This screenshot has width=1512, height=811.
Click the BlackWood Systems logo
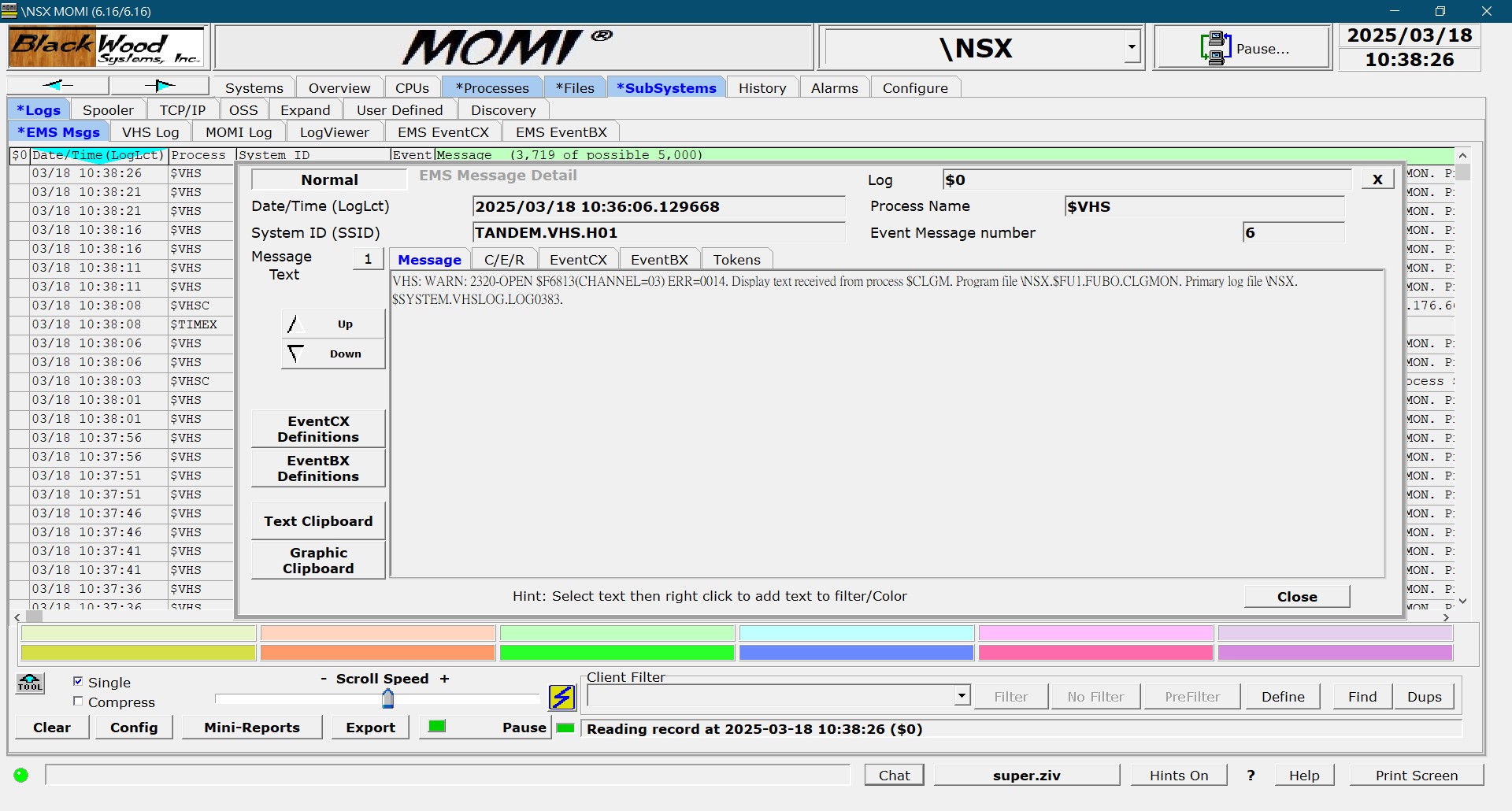[x=106, y=47]
